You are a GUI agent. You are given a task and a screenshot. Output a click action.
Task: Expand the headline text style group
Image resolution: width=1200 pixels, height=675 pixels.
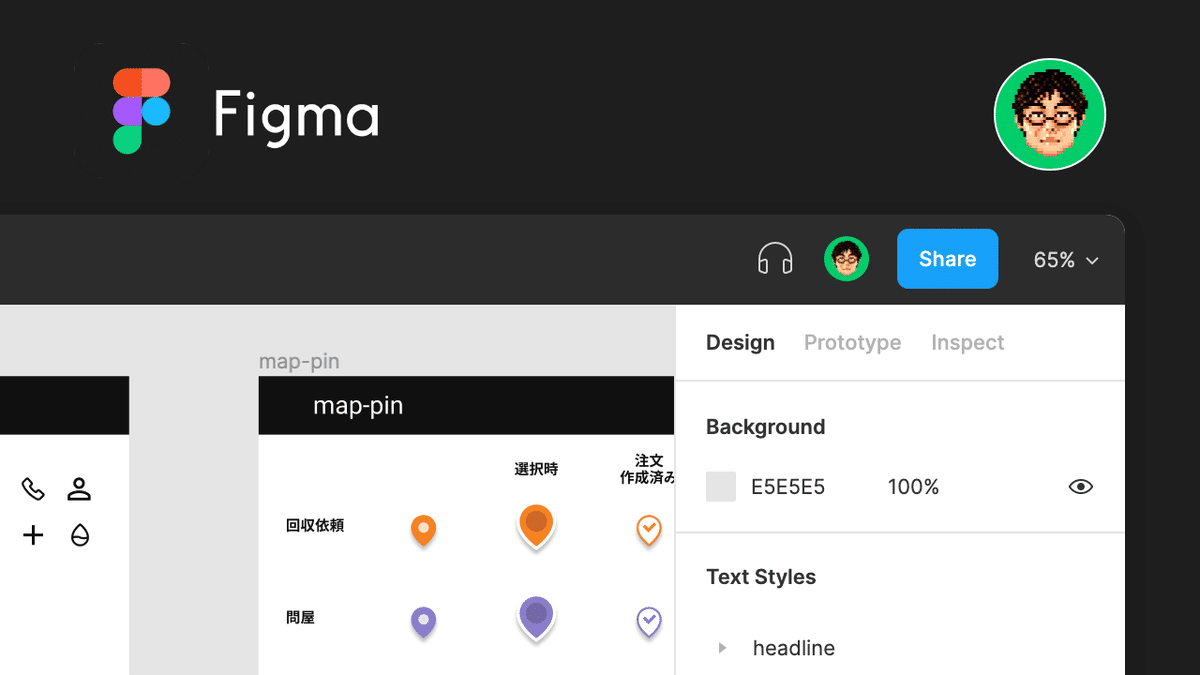click(x=722, y=648)
